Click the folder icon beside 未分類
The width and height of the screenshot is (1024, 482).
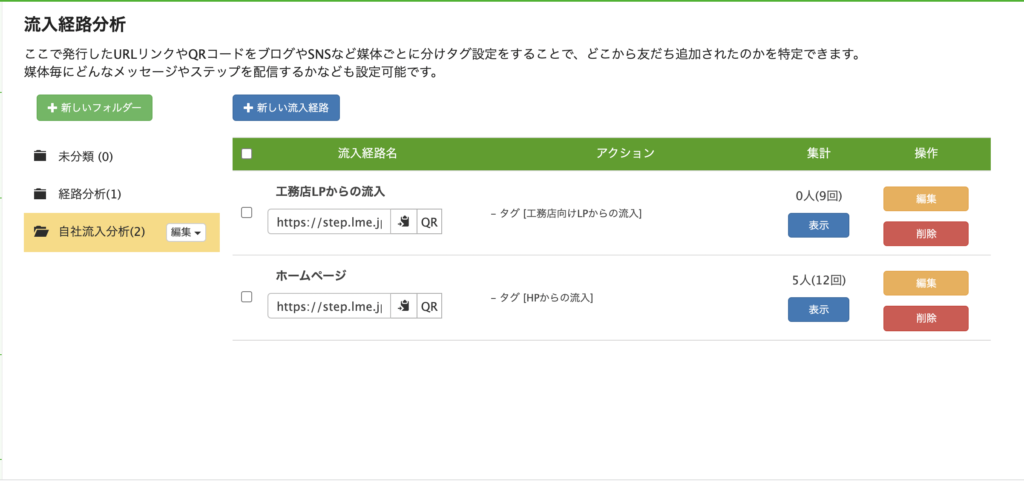[x=40, y=156]
